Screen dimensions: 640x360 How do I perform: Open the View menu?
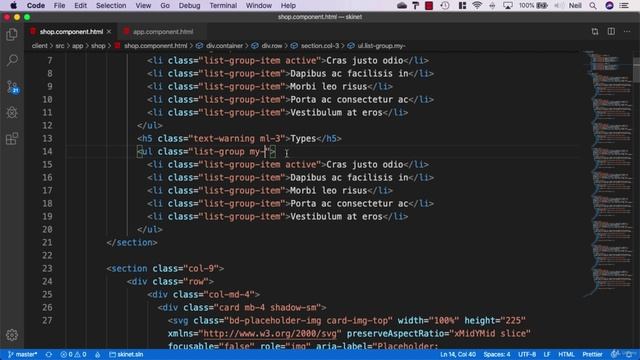point(143,6)
